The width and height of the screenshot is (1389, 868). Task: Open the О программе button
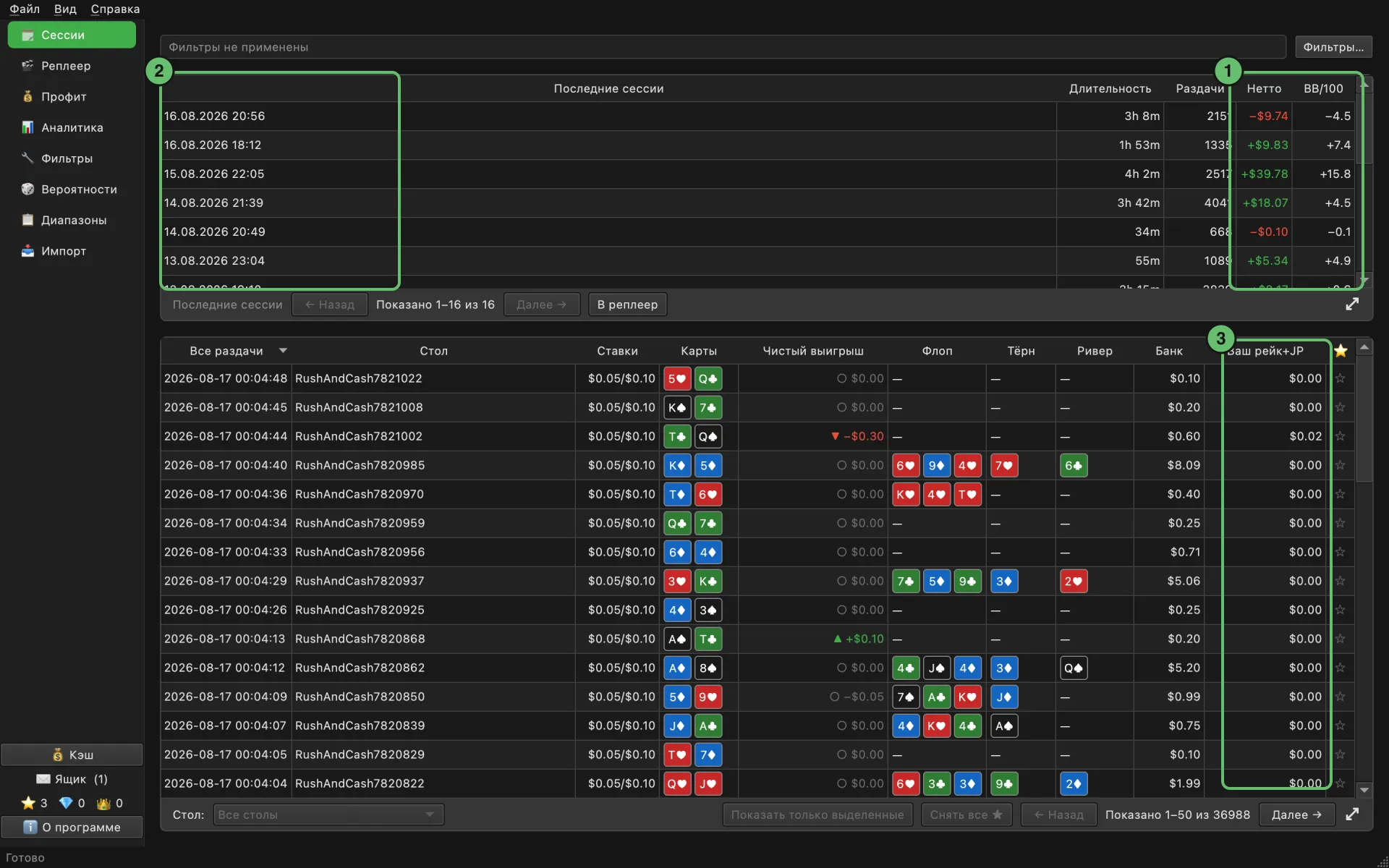point(72,827)
